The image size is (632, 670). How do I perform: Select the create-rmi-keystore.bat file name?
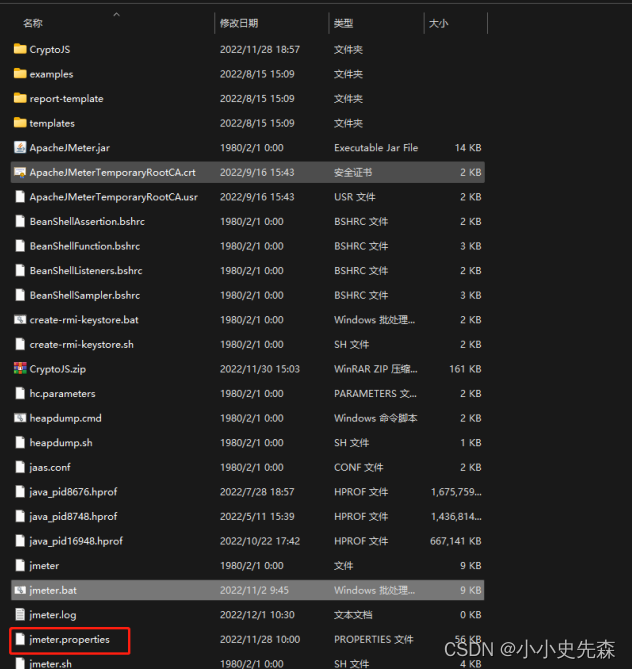[84, 320]
